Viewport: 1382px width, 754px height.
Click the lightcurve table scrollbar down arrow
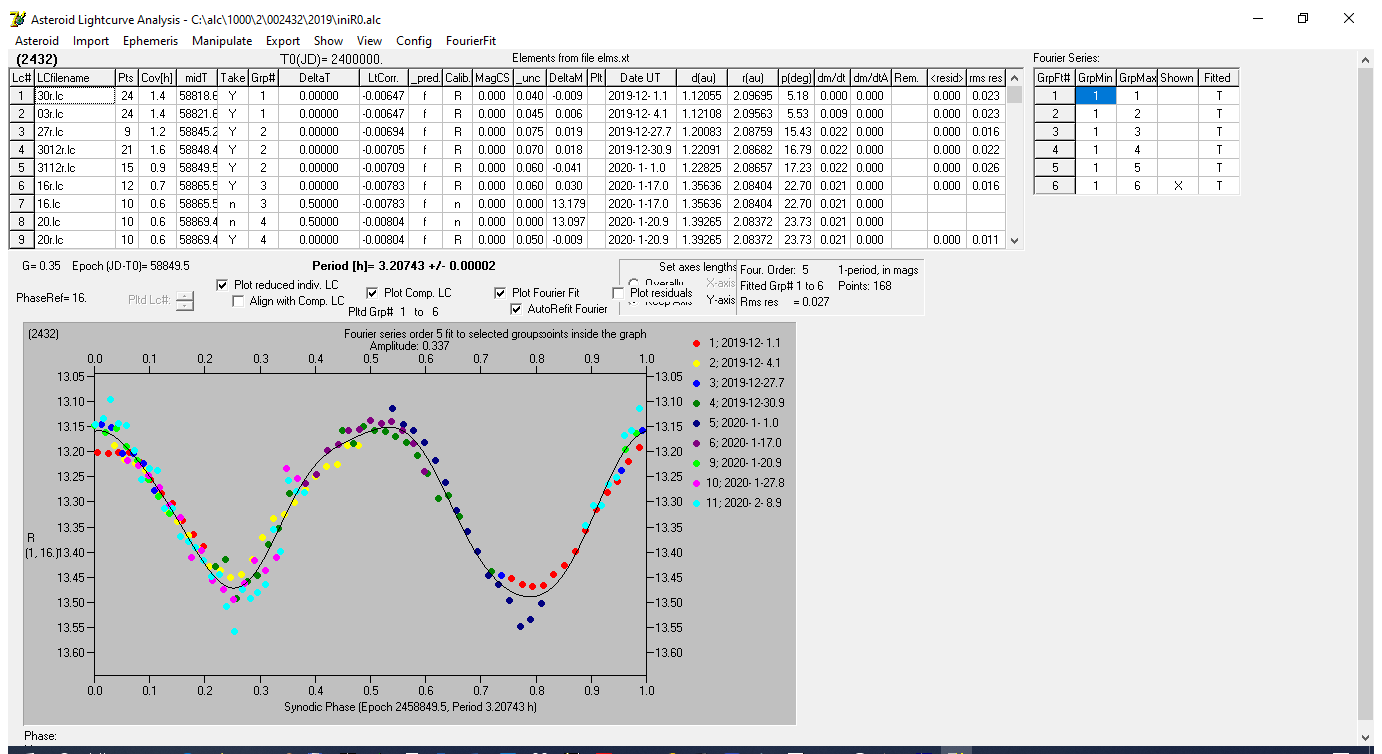pyautogui.click(x=1015, y=240)
